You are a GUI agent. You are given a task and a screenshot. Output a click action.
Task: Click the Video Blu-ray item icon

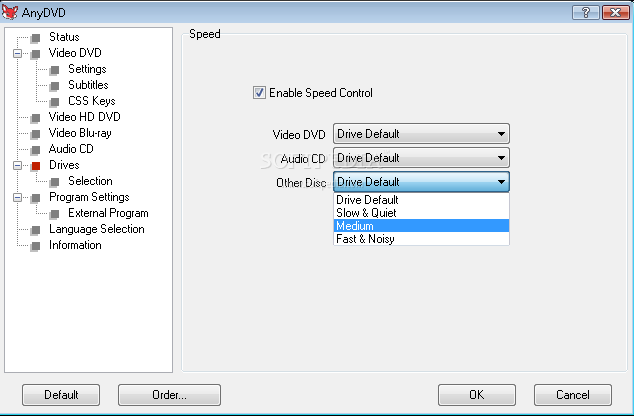coord(36,134)
